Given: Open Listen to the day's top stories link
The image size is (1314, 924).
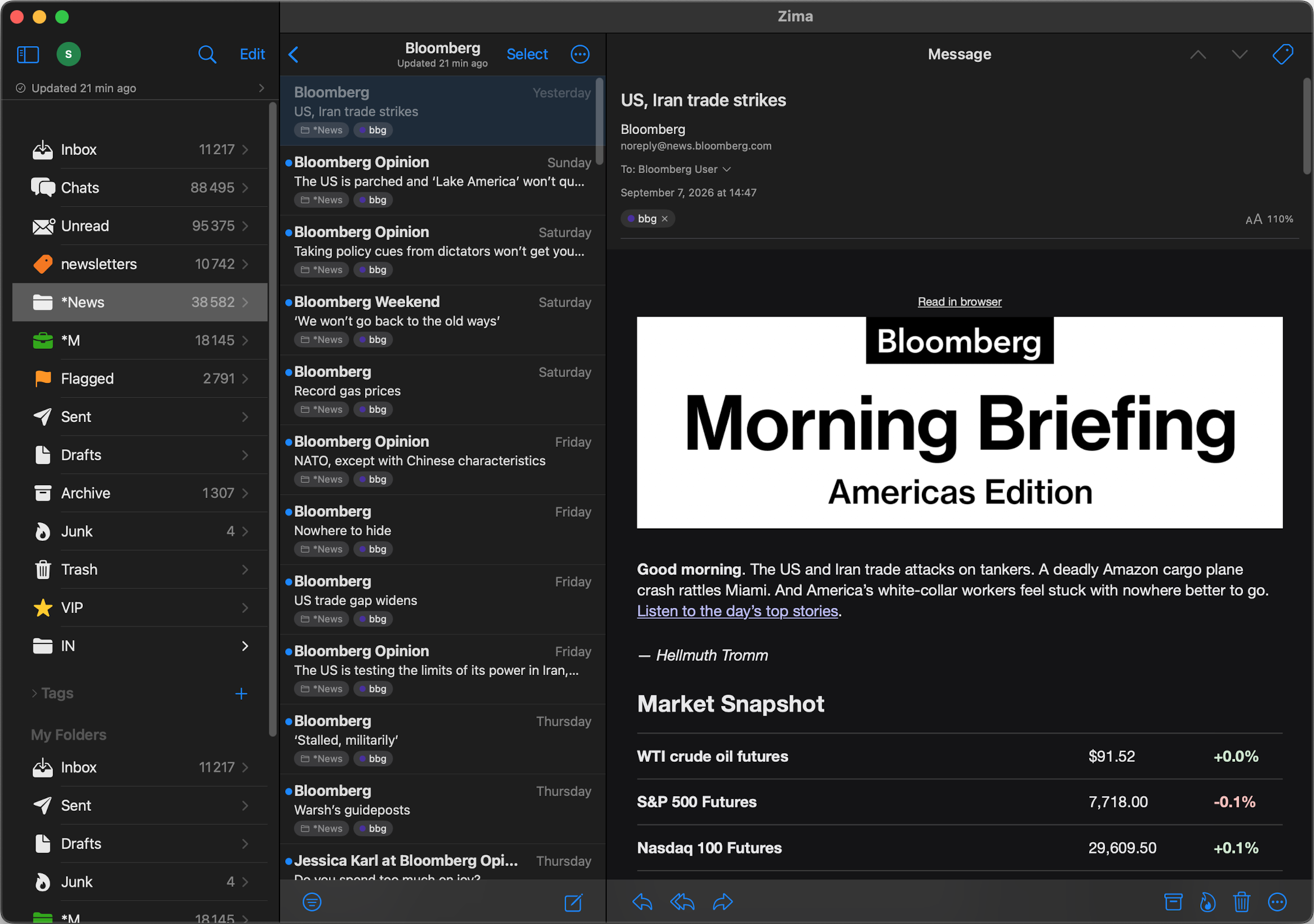Looking at the screenshot, I should tap(737, 611).
